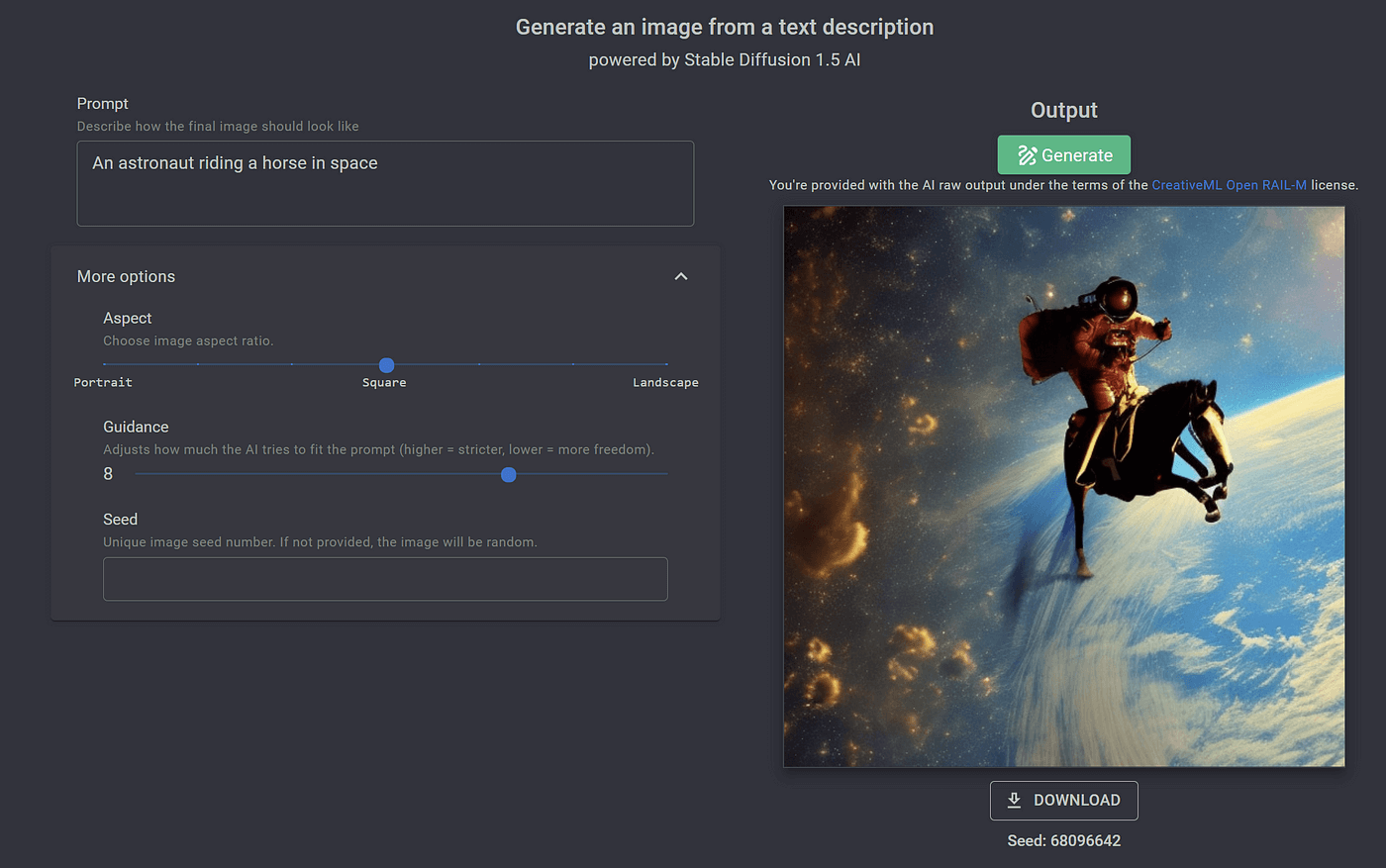Click the Guidance label
This screenshot has width=1386, height=868.
click(136, 427)
